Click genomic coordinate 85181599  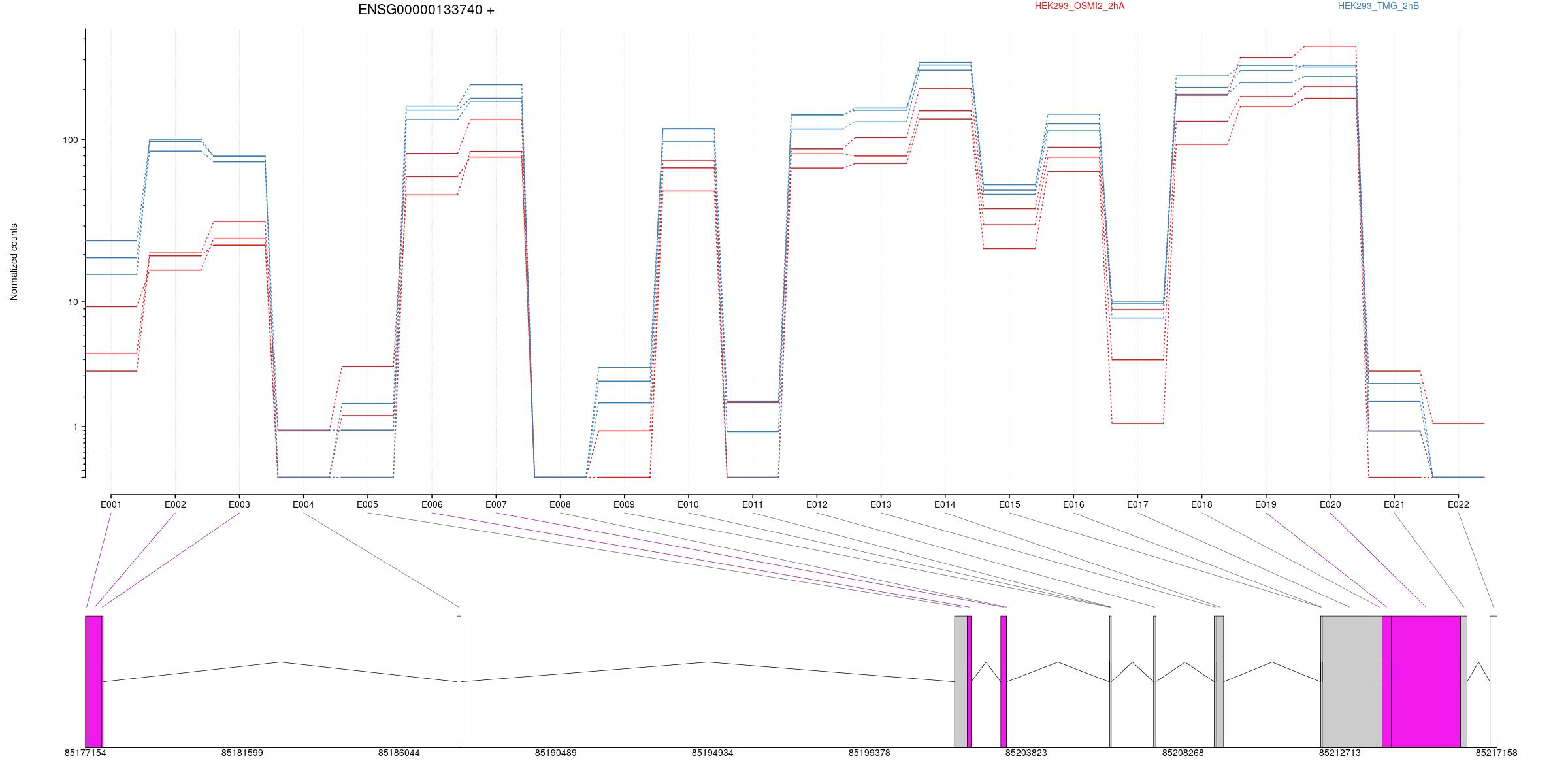point(242,753)
